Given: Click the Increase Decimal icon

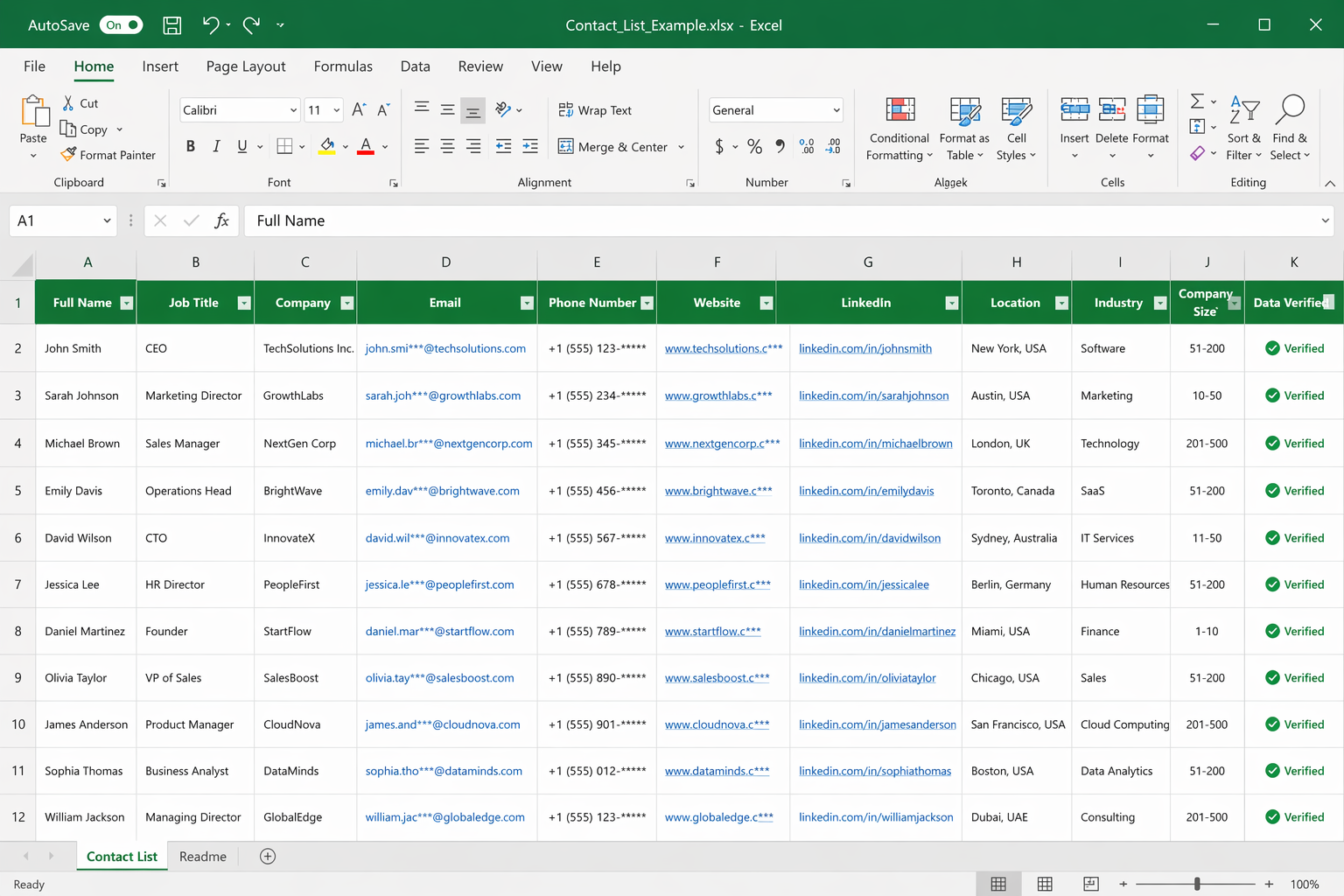Looking at the screenshot, I should (806, 146).
